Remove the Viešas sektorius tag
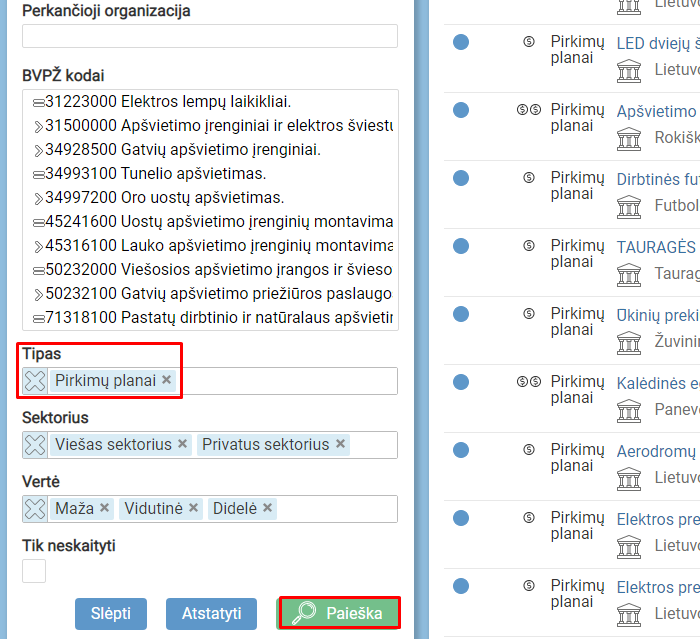Screen dimensions: 700x639 coord(183,444)
